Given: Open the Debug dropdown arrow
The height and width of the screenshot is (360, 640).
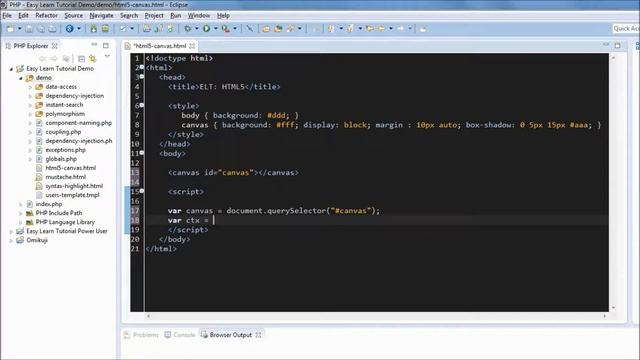Looking at the screenshot, I should (x=197, y=29).
